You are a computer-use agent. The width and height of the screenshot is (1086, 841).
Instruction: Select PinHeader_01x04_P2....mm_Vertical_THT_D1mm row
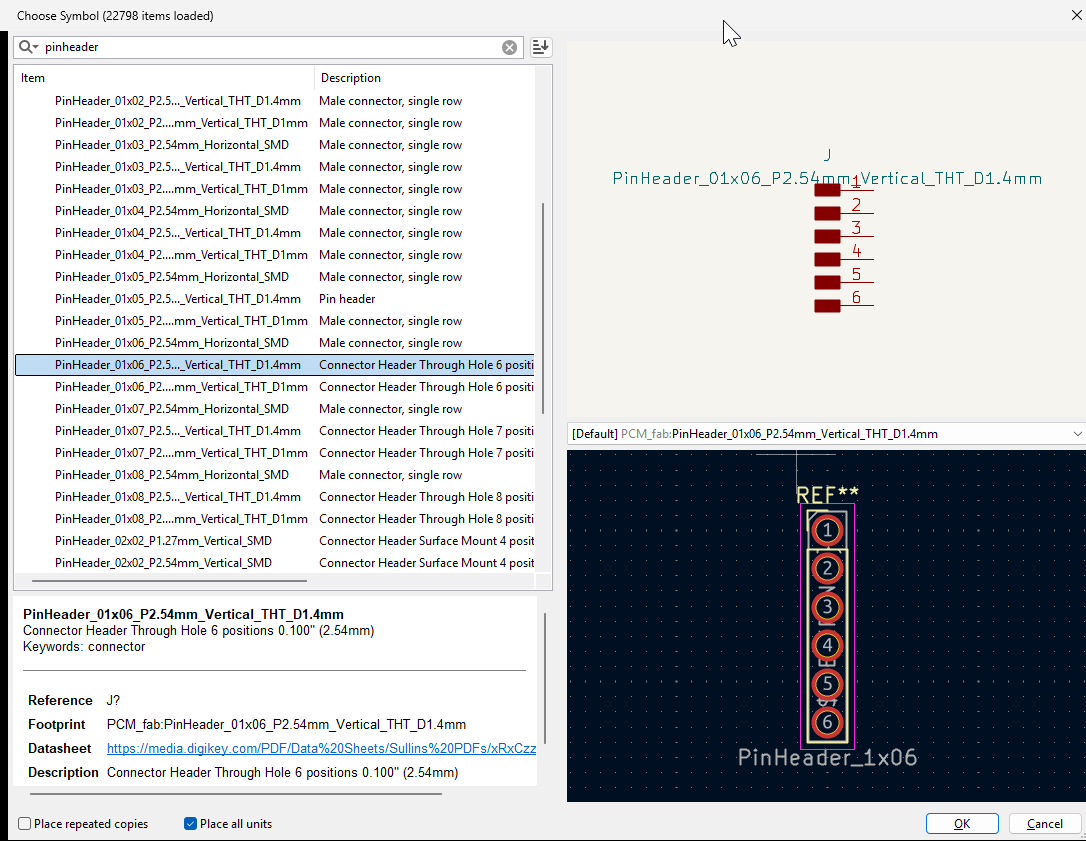pyautogui.click(x=274, y=255)
